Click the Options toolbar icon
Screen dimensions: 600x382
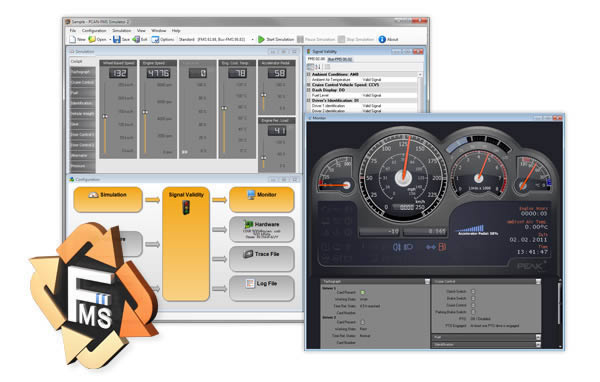coord(155,39)
